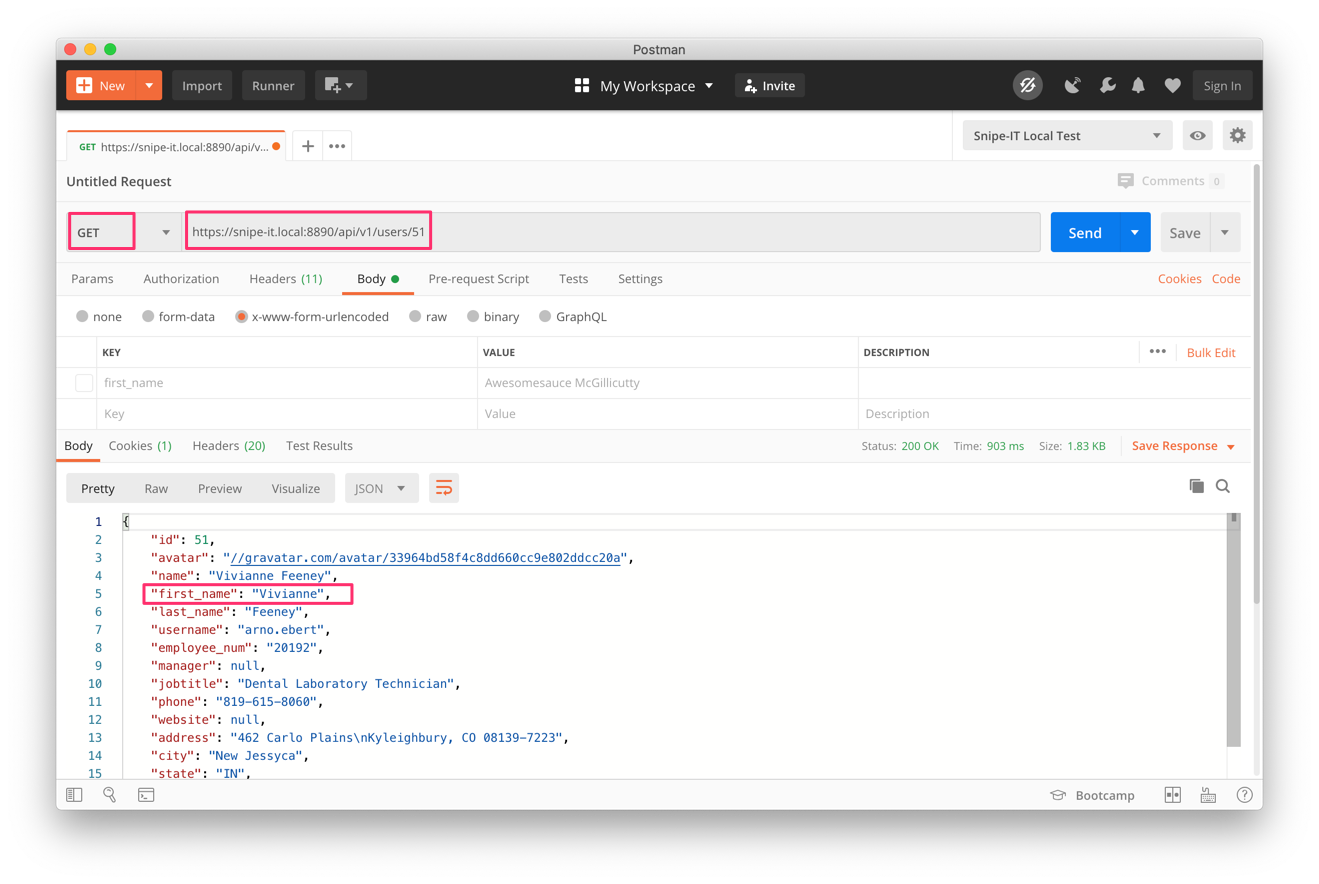Click Bulk Edit
The height and width of the screenshot is (884, 1319).
click(x=1211, y=353)
